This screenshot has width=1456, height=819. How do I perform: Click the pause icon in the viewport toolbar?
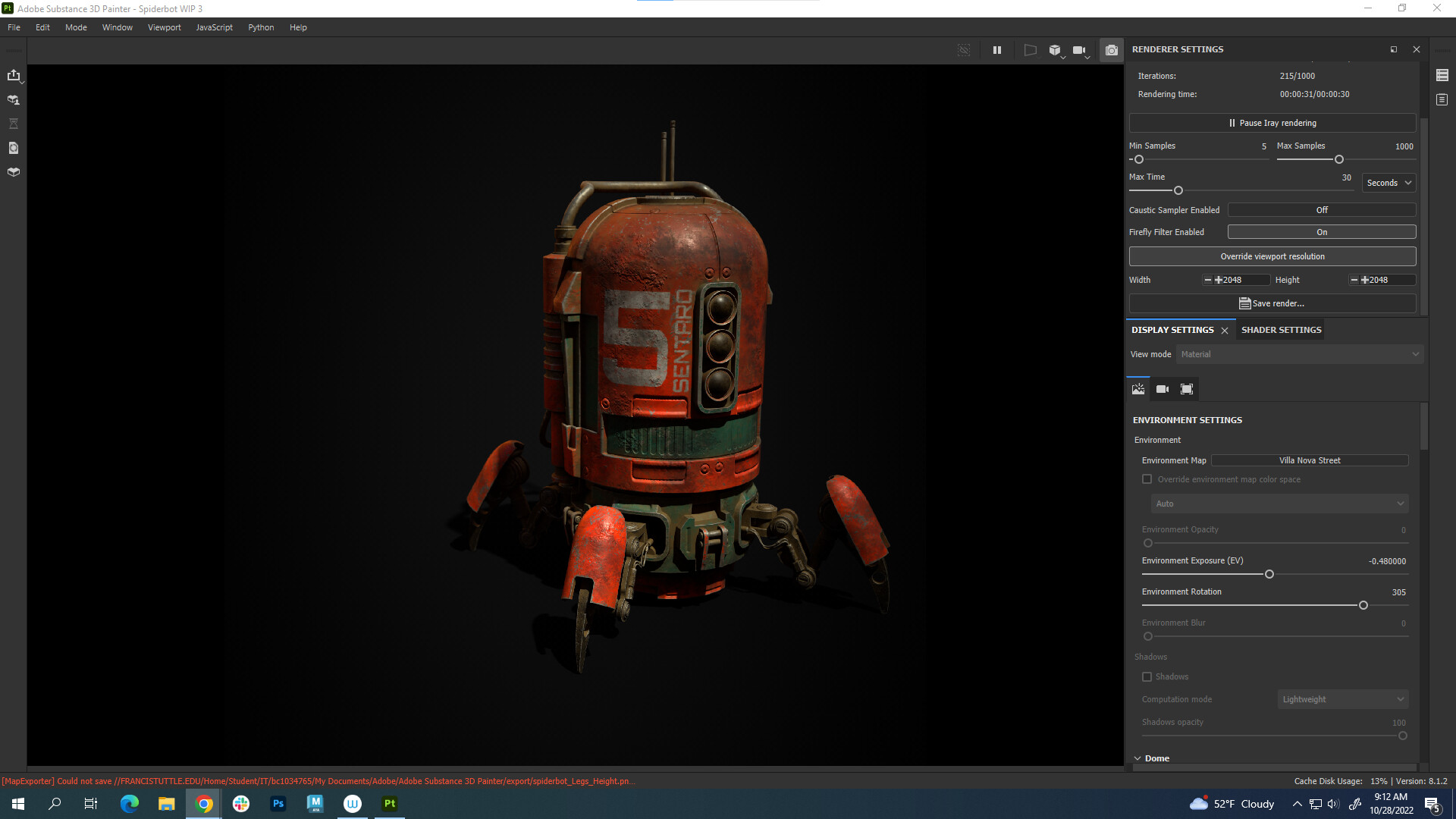997,50
